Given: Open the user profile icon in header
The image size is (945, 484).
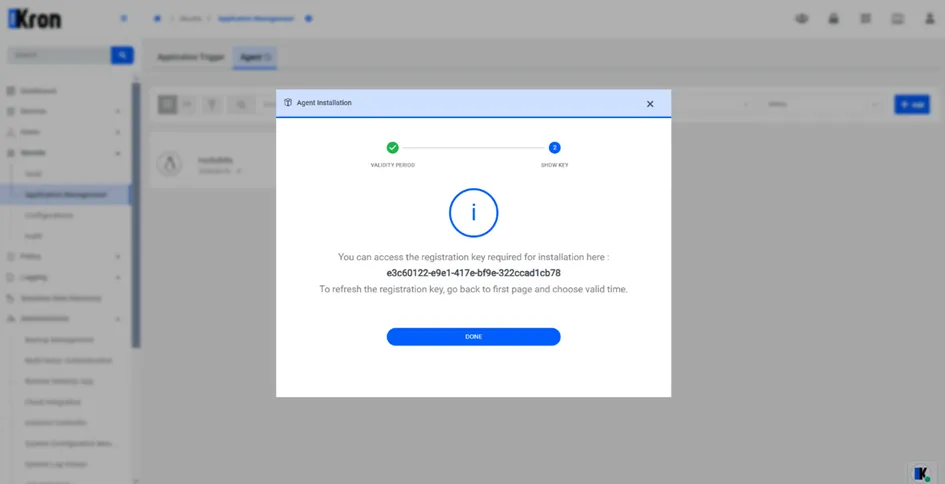Looking at the screenshot, I should click(x=930, y=19).
